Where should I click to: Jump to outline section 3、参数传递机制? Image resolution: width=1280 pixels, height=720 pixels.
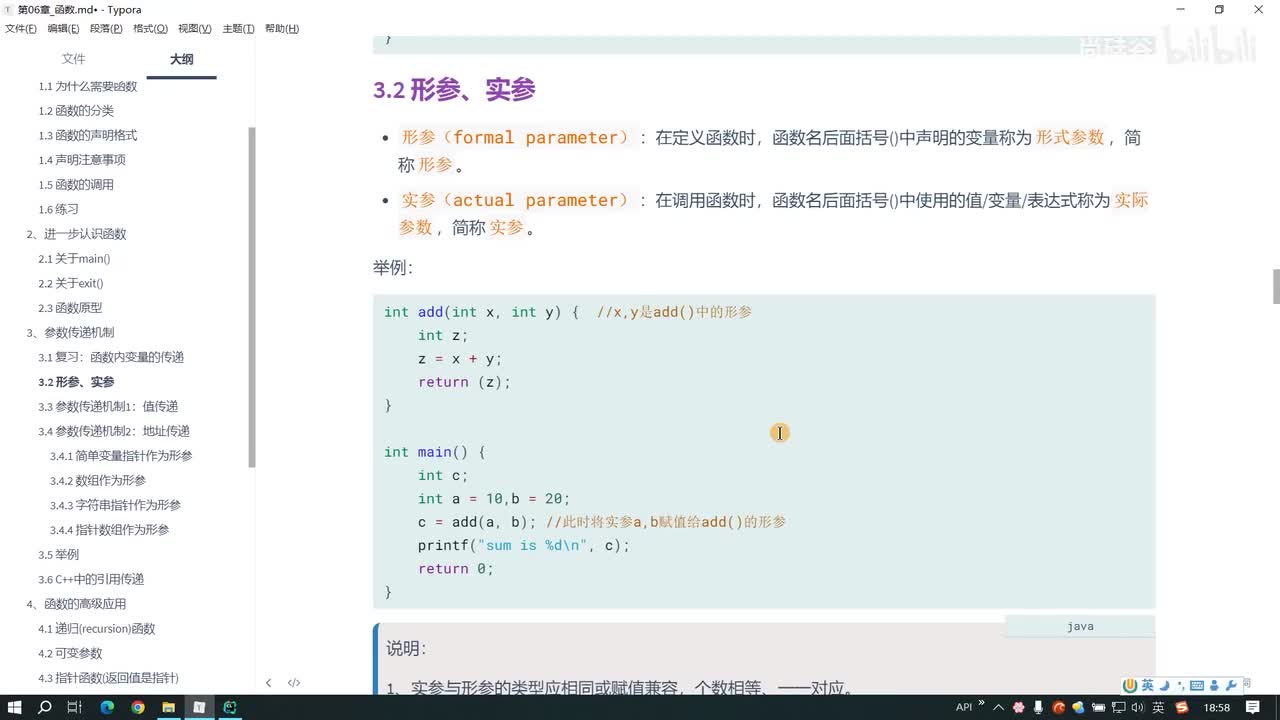(70, 332)
